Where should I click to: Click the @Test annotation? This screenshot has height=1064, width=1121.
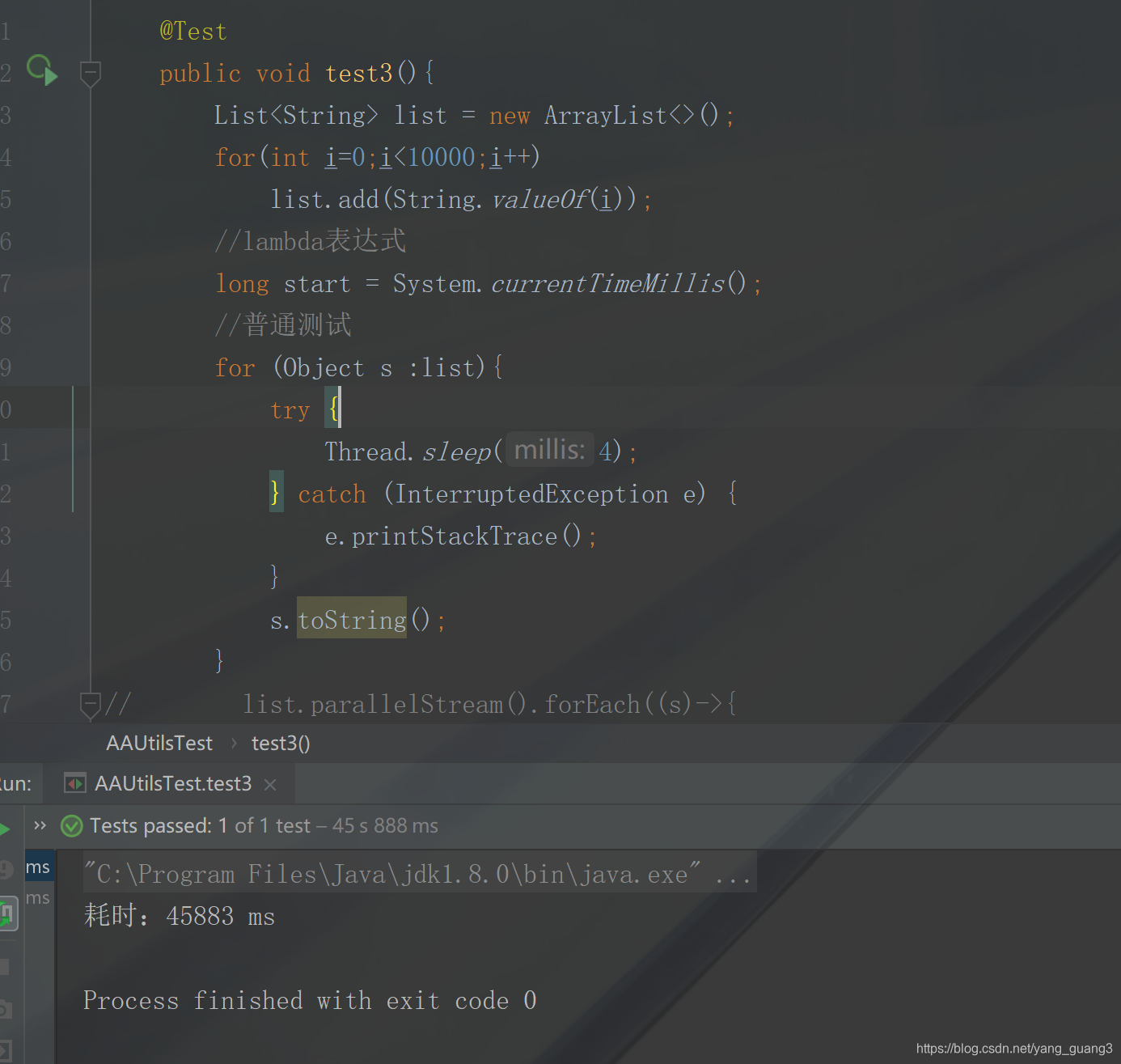(x=193, y=32)
